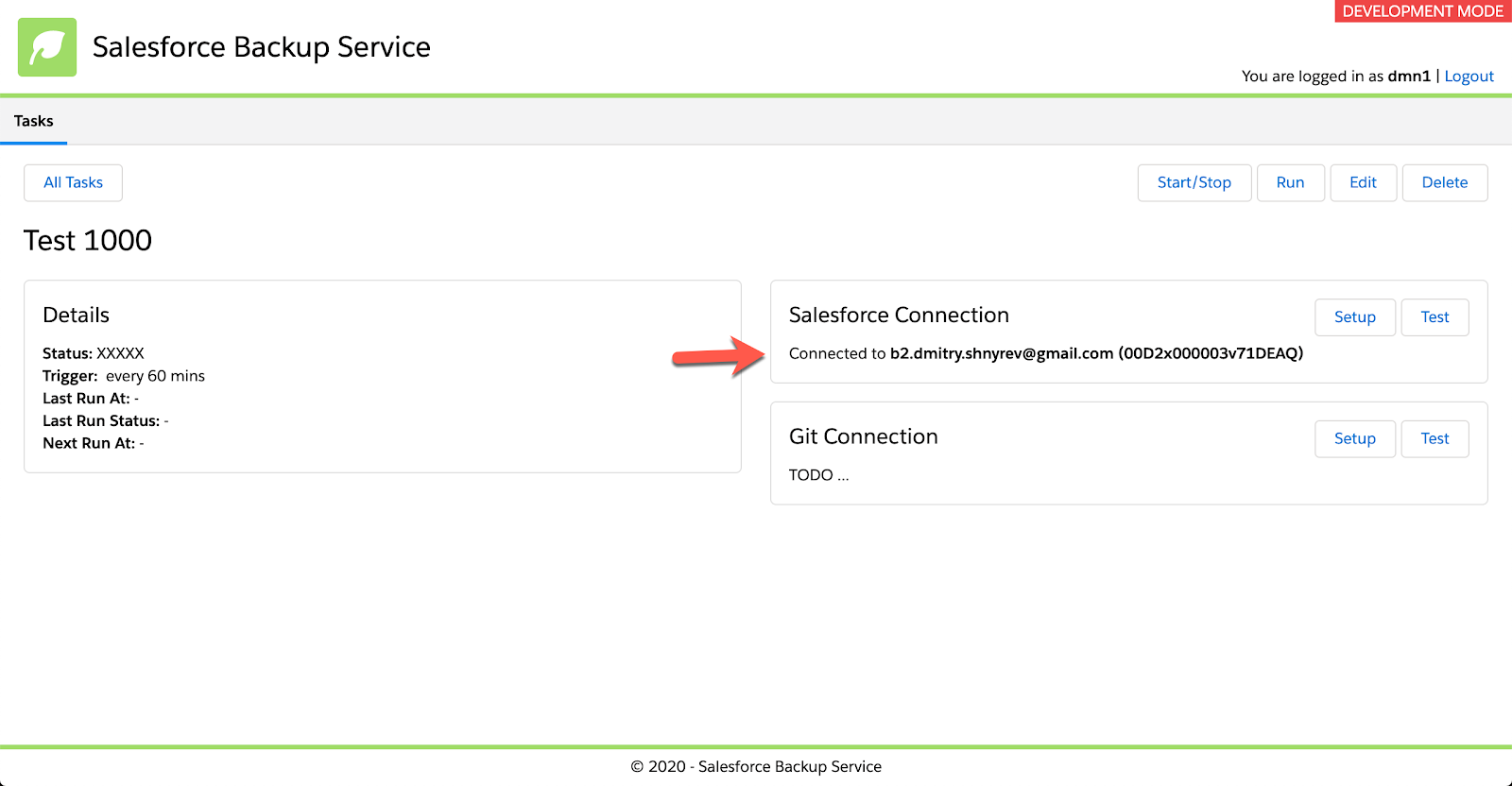Click the Salesforce Backup Service title
The width and height of the screenshot is (1512, 786).
(x=262, y=47)
